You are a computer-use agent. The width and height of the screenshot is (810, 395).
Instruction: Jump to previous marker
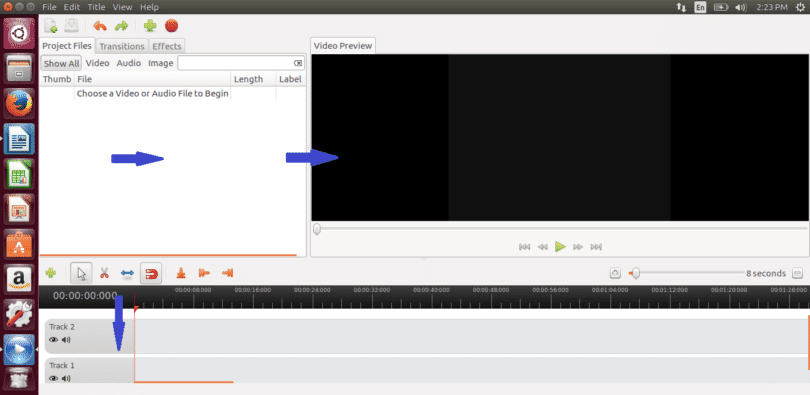(204, 273)
